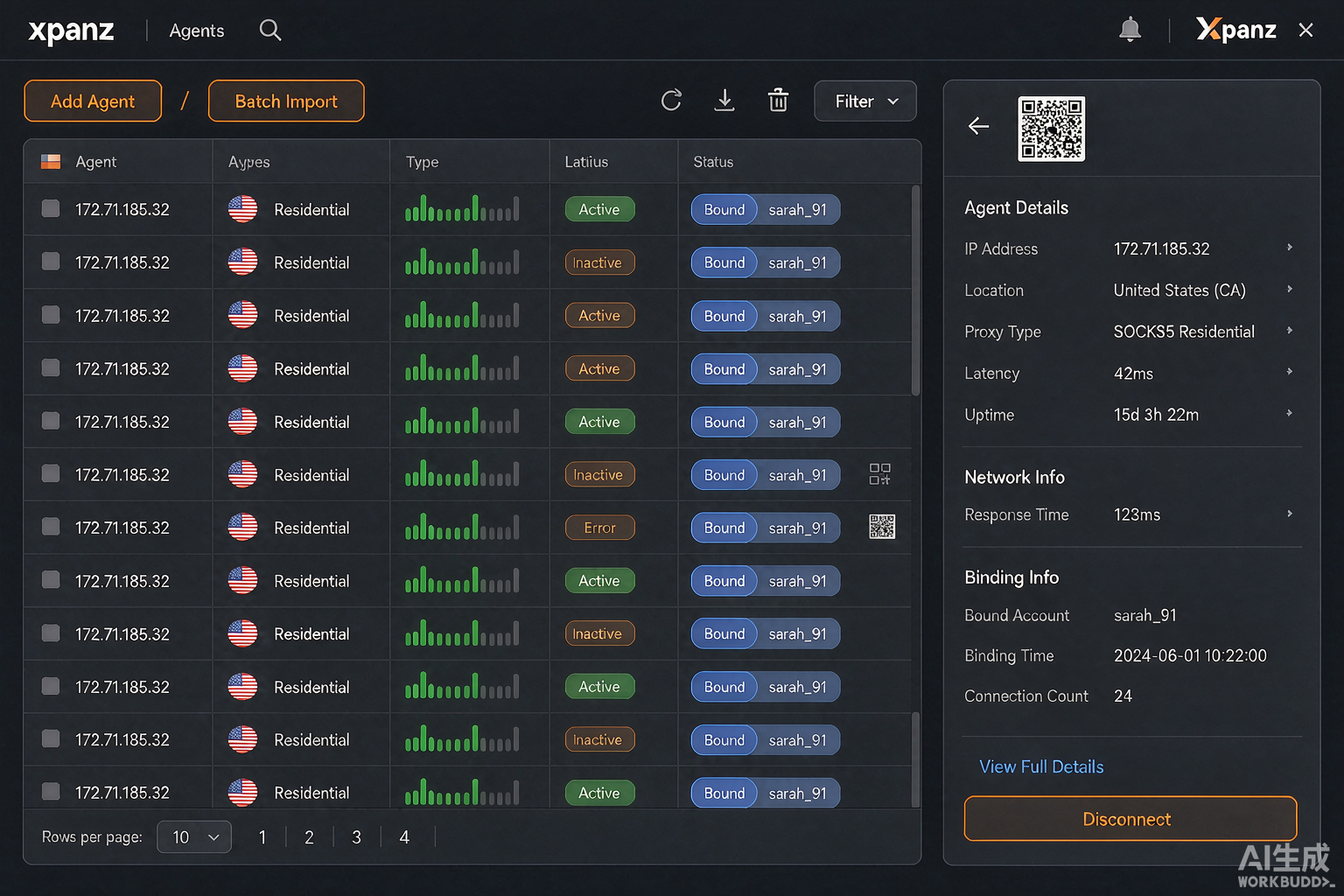
Task: Change rows per page dropdown showing 10
Action: coord(194,837)
